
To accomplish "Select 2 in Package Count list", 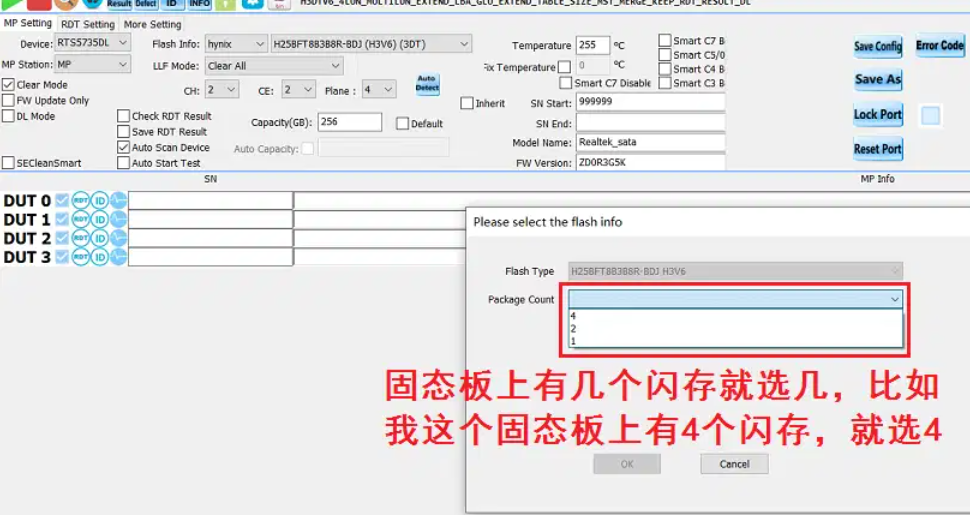I will click(736, 329).
